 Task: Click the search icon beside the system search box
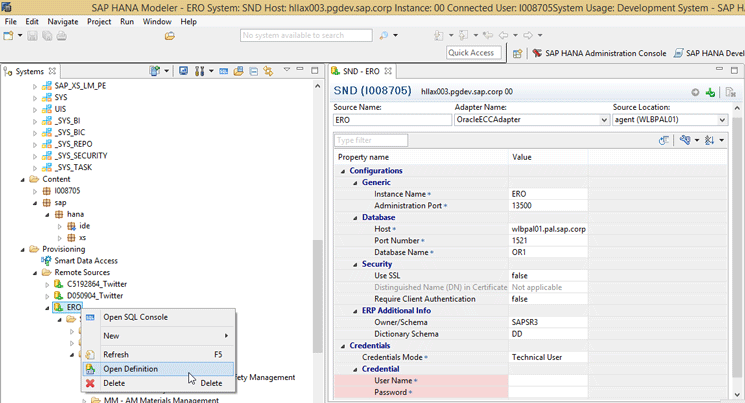(383, 35)
